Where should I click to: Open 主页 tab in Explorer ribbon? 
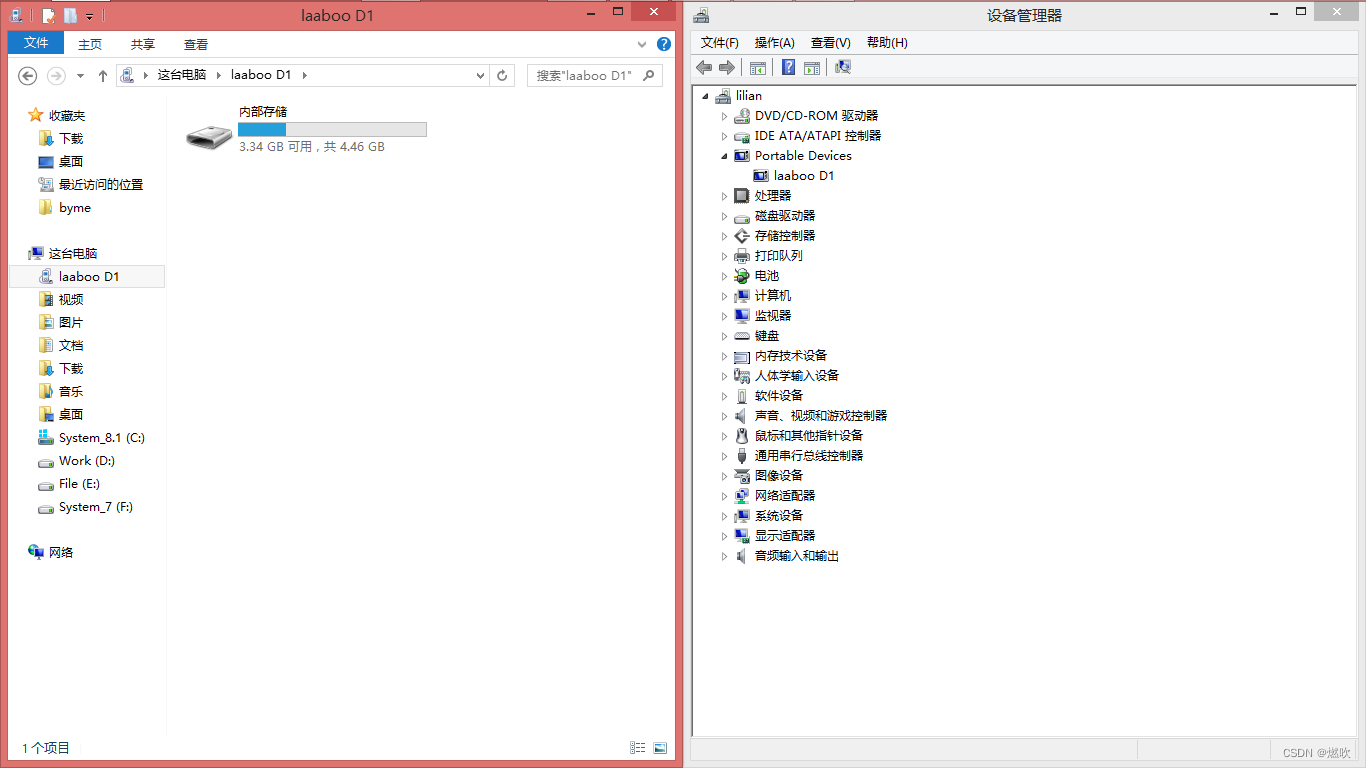pos(90,44)
